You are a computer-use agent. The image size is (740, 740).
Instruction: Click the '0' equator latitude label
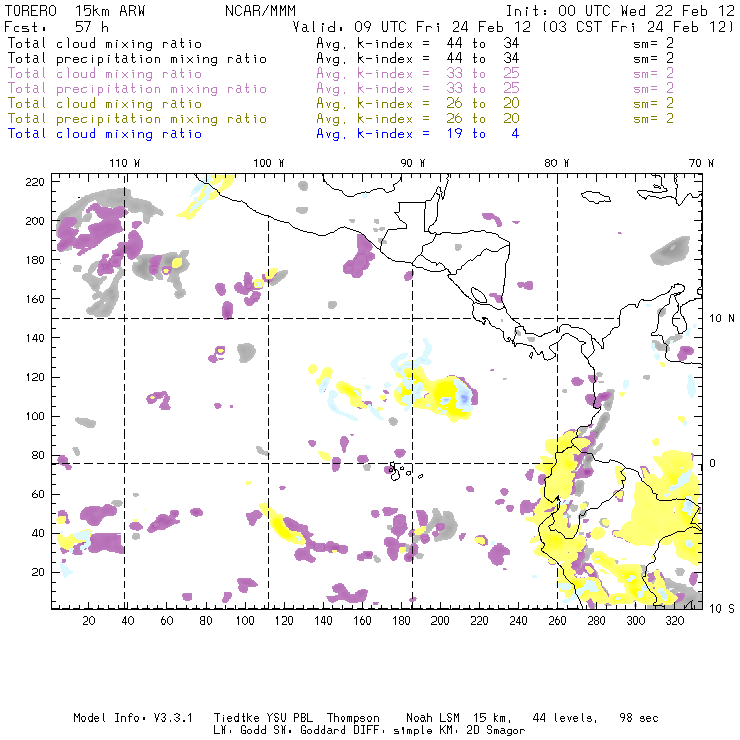tap(713, 463)
